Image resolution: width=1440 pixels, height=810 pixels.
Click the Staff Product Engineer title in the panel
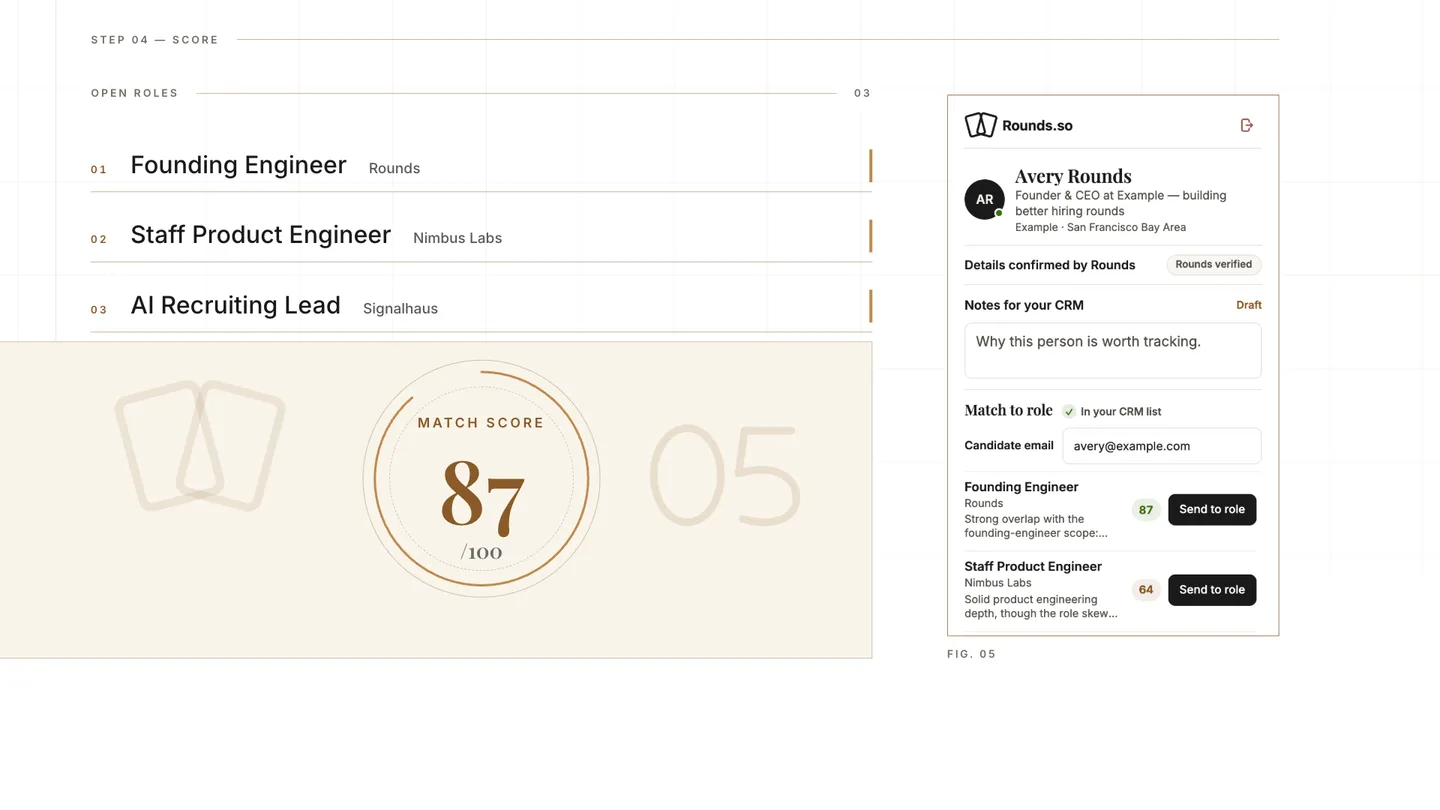click(1033, 566)
